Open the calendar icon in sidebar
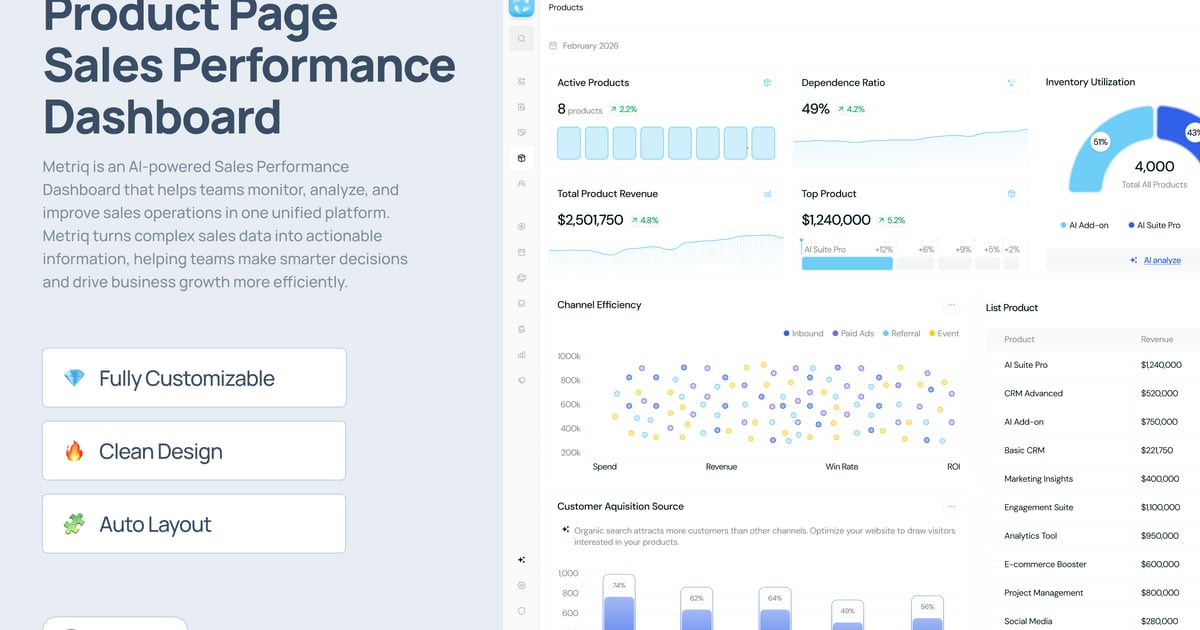The width and height of the screenshot is (1200, 630). tap(521, 252)
